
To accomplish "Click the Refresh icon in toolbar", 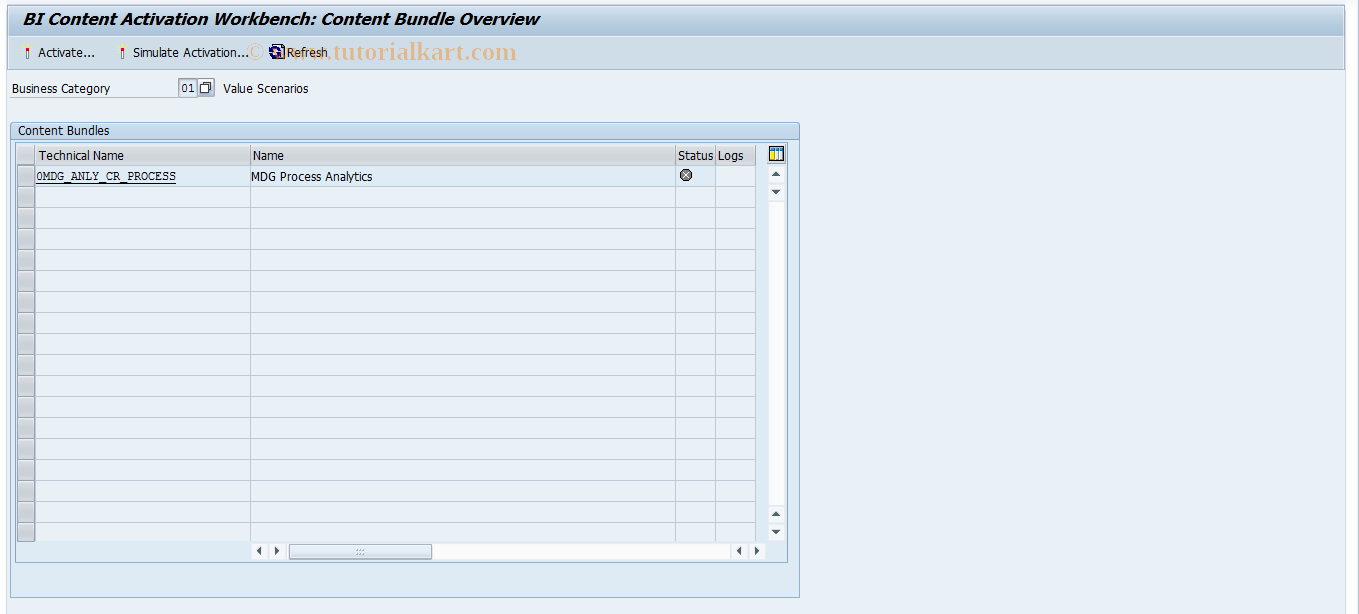I will [277, 52].
